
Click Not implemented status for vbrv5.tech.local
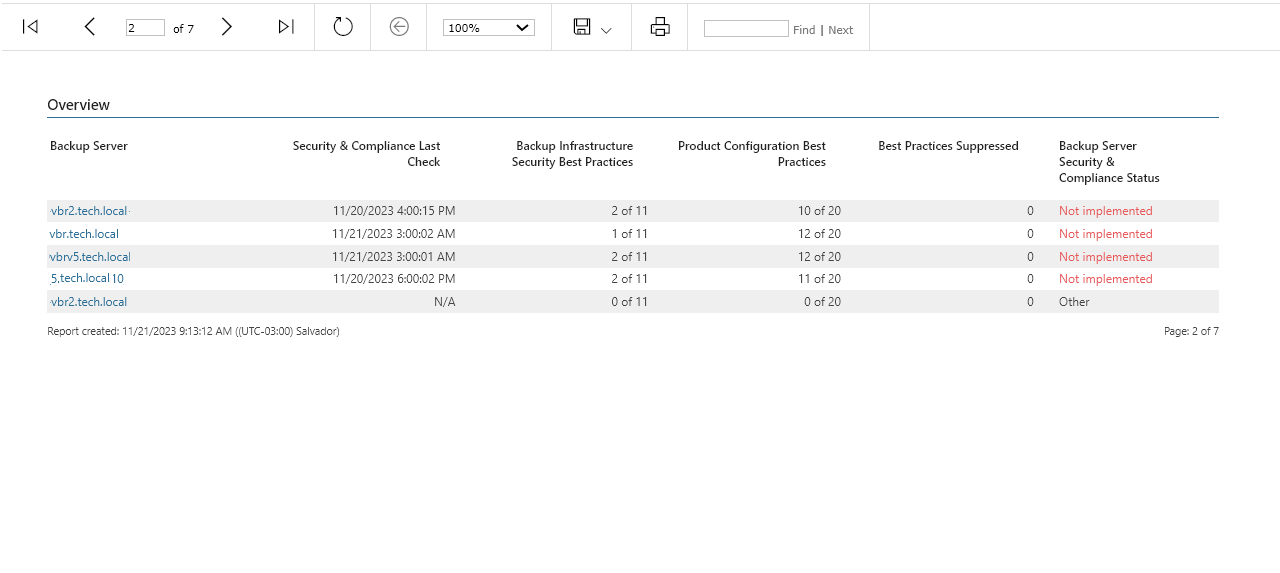click(1106, 257)
